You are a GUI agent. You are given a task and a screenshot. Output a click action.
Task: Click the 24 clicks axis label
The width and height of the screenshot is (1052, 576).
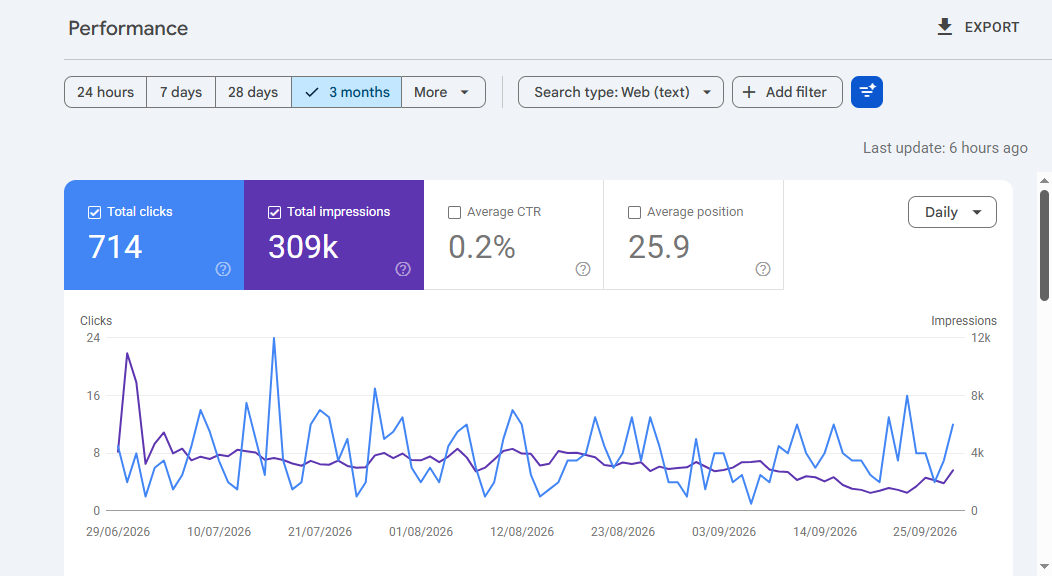coord(93,338)
